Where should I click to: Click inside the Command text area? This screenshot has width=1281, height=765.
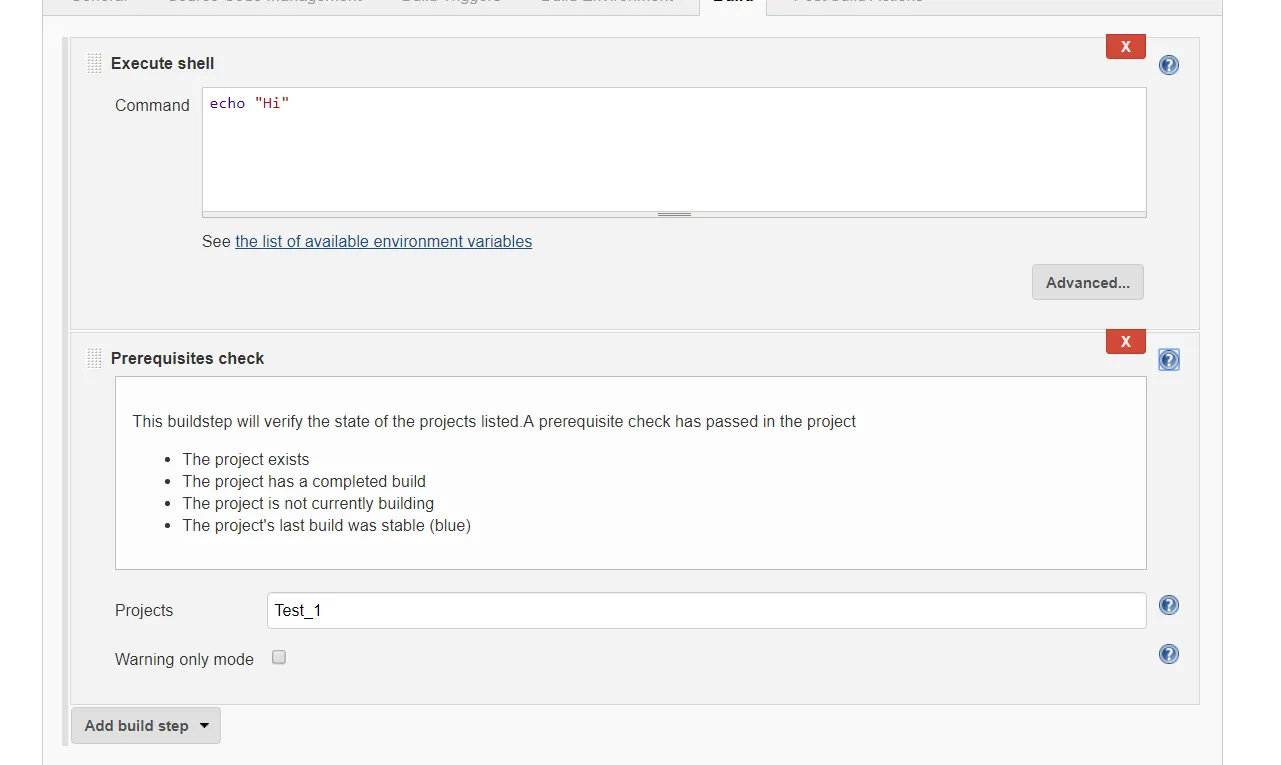(x=673, y=149)
